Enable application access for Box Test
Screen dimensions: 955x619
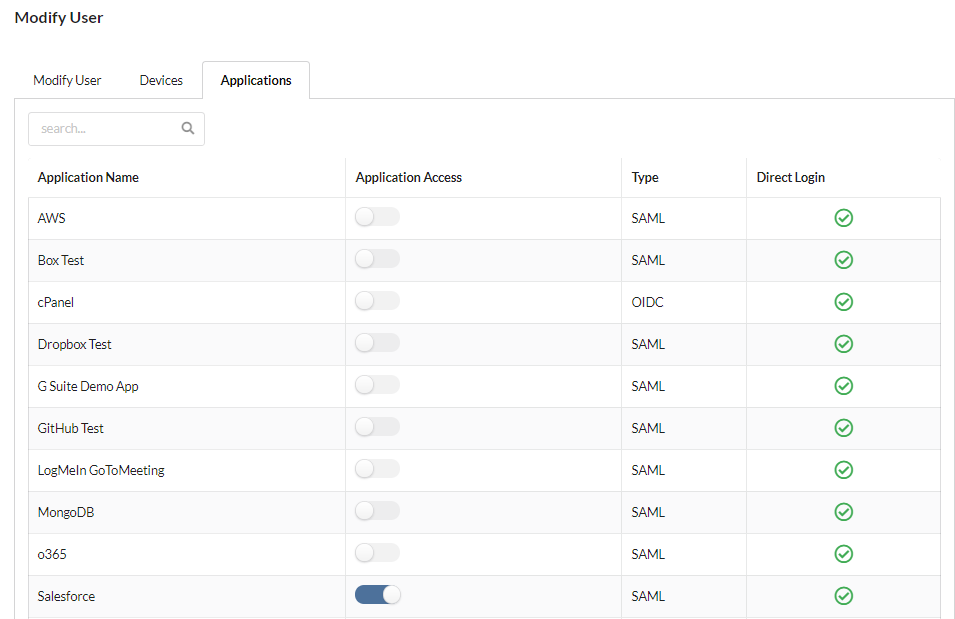[378, 259]
